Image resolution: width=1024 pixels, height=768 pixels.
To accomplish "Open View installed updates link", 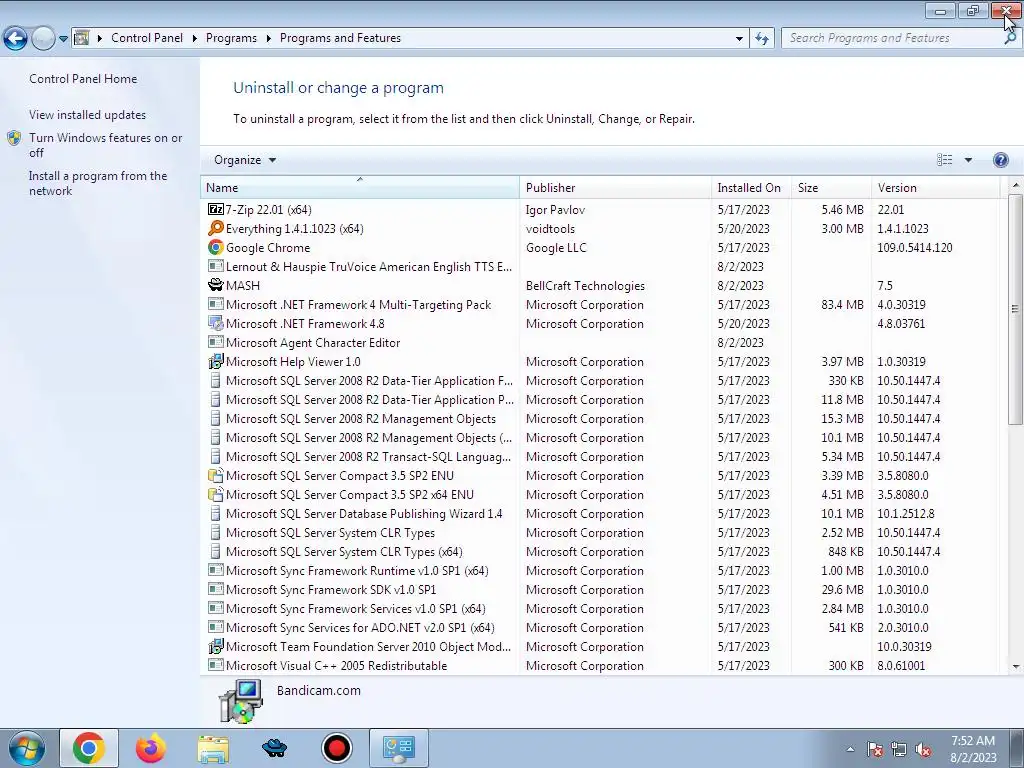I will (88, 115).
